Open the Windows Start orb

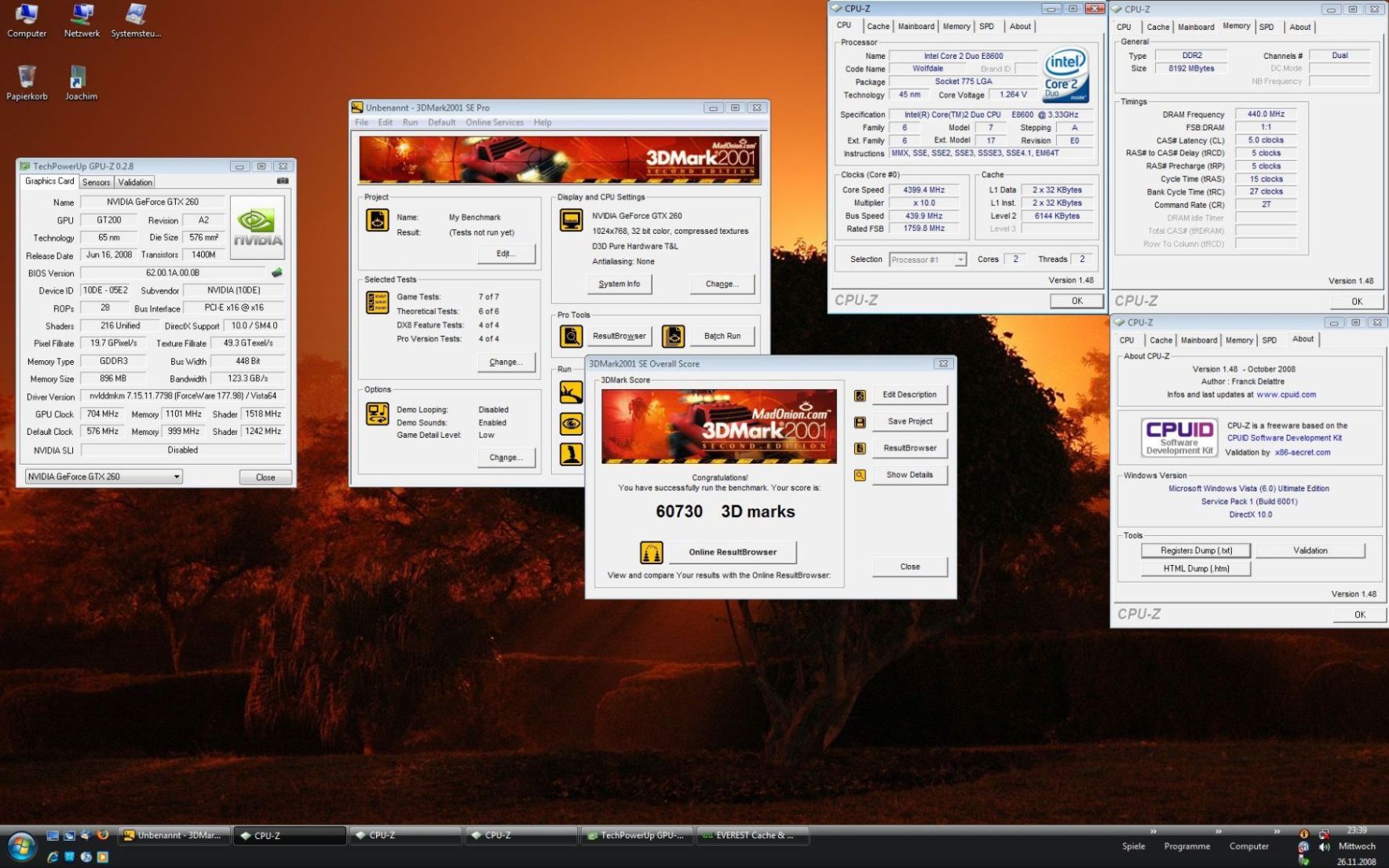22,847
